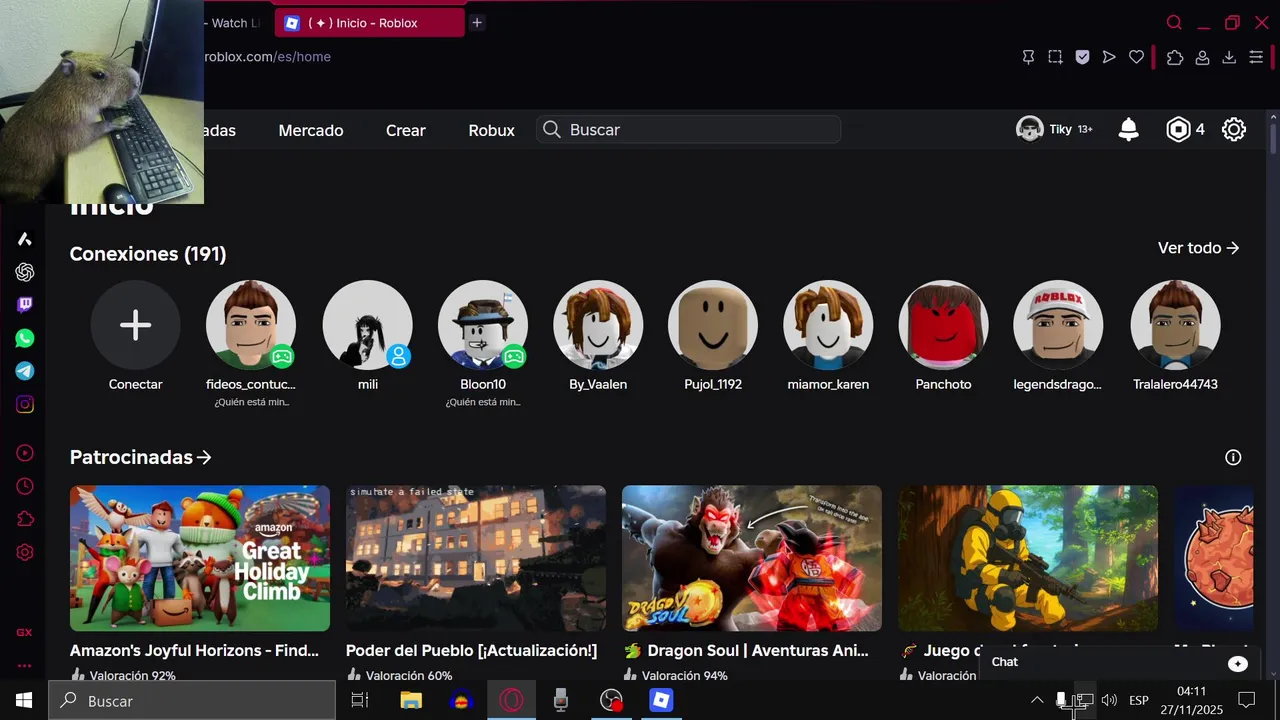The height and width of the screenshot is (720, 1280).
Task: Open By_Vaalen friend avatar
Action: tap(598, 325)
